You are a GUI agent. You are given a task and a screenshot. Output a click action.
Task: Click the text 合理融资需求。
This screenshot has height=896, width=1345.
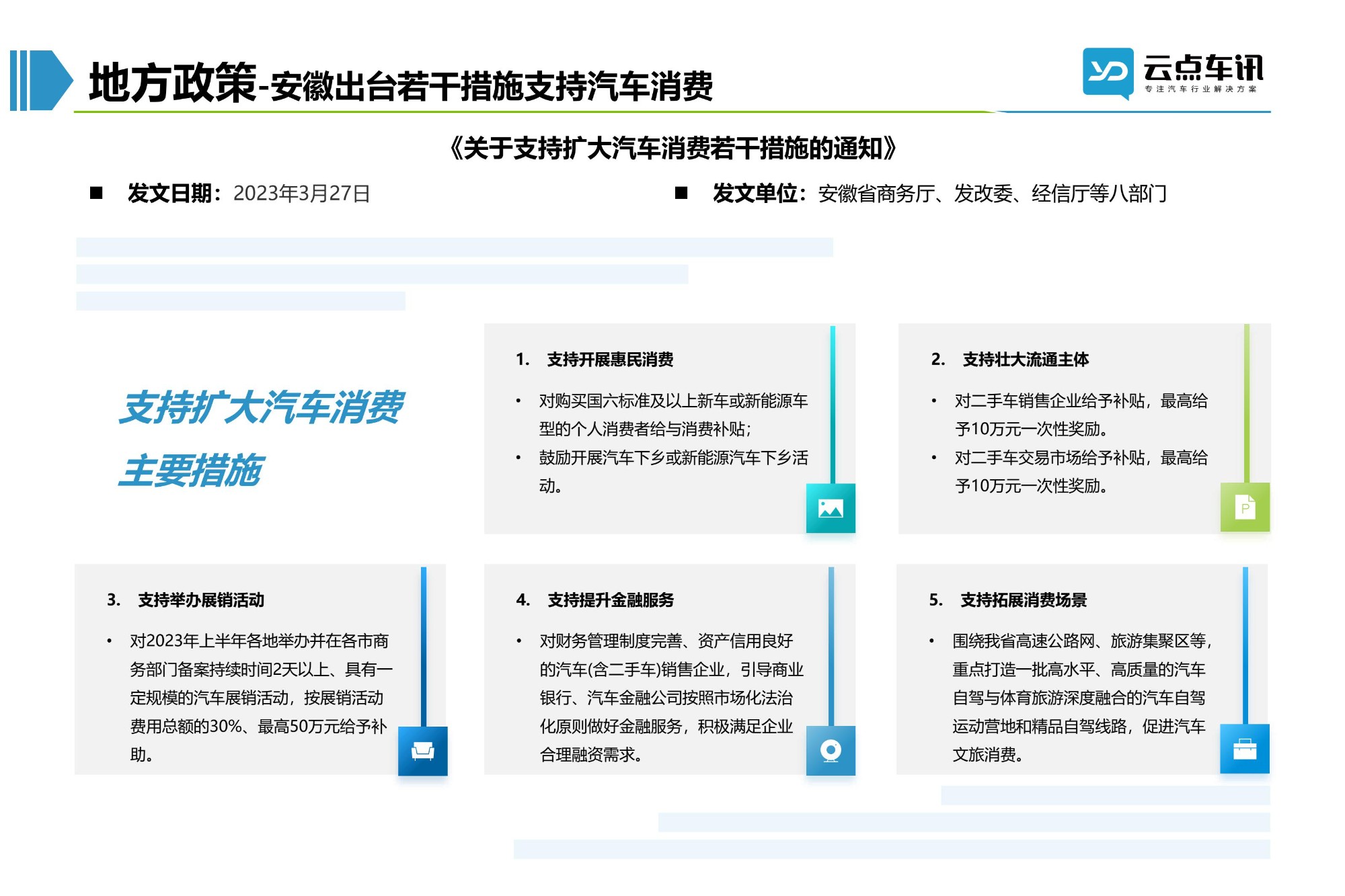click(591, 755)
